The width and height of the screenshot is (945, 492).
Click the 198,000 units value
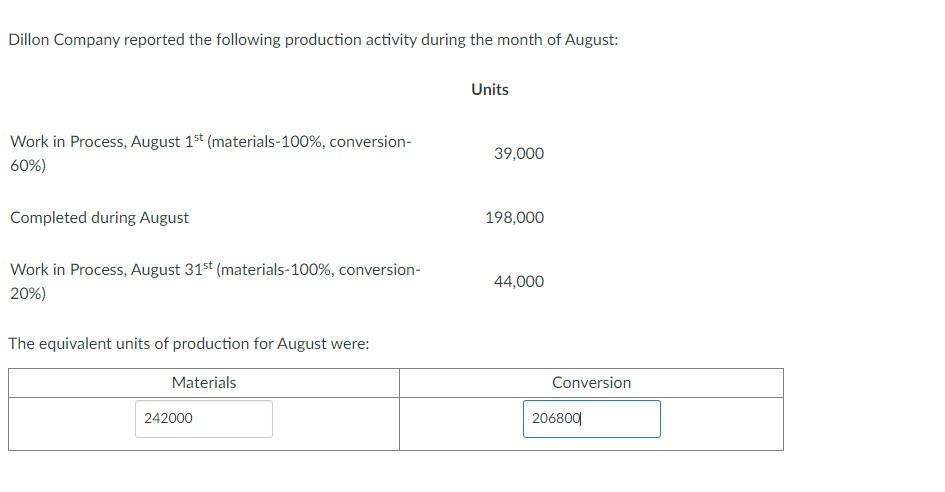click(x=514, y=218)
